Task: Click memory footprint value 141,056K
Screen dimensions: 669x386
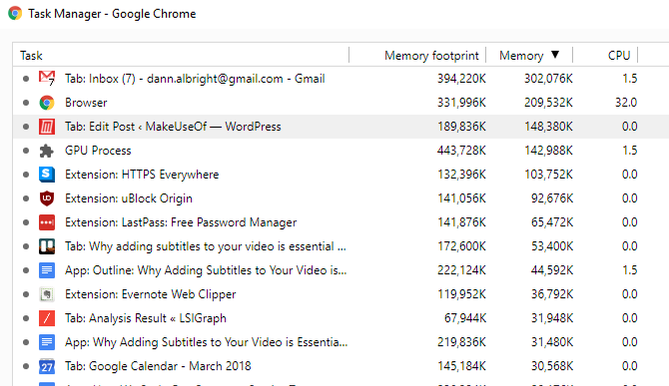Action: [x=461, y=198]
